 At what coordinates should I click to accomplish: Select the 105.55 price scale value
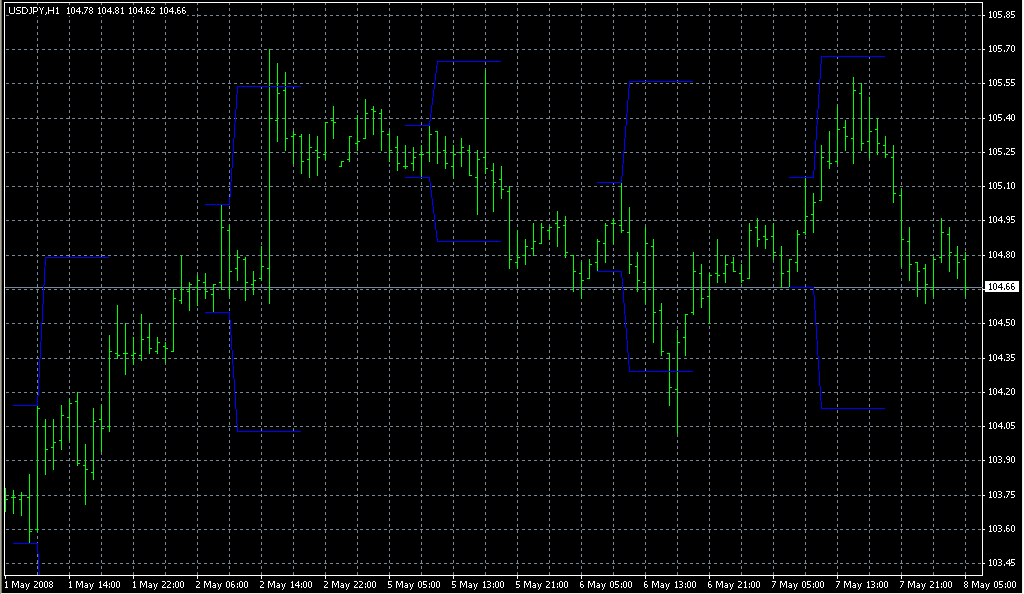(1001, 83)
